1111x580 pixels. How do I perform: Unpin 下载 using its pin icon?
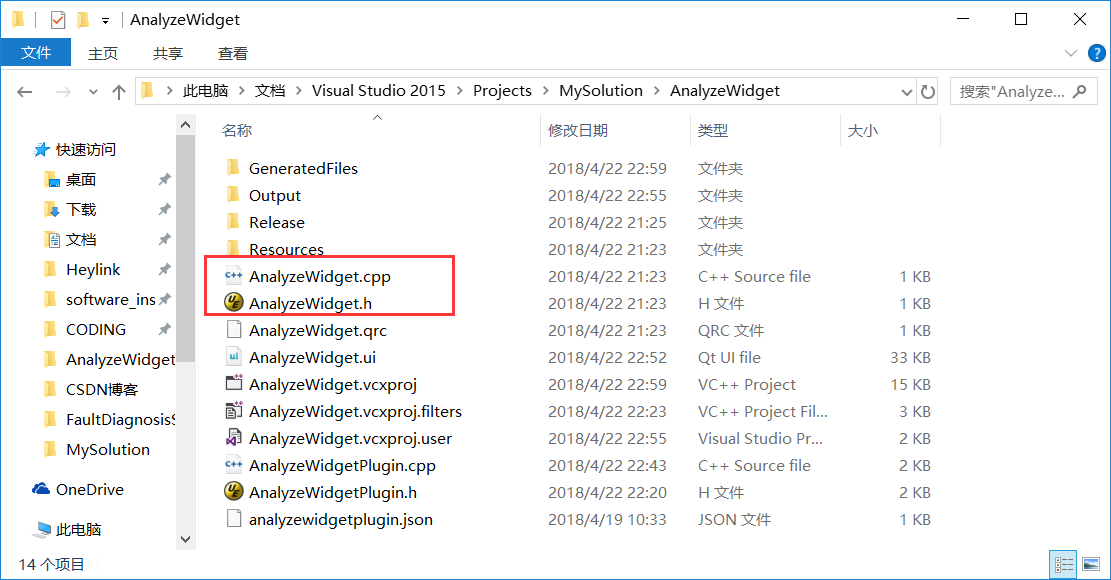click(164, 210)
